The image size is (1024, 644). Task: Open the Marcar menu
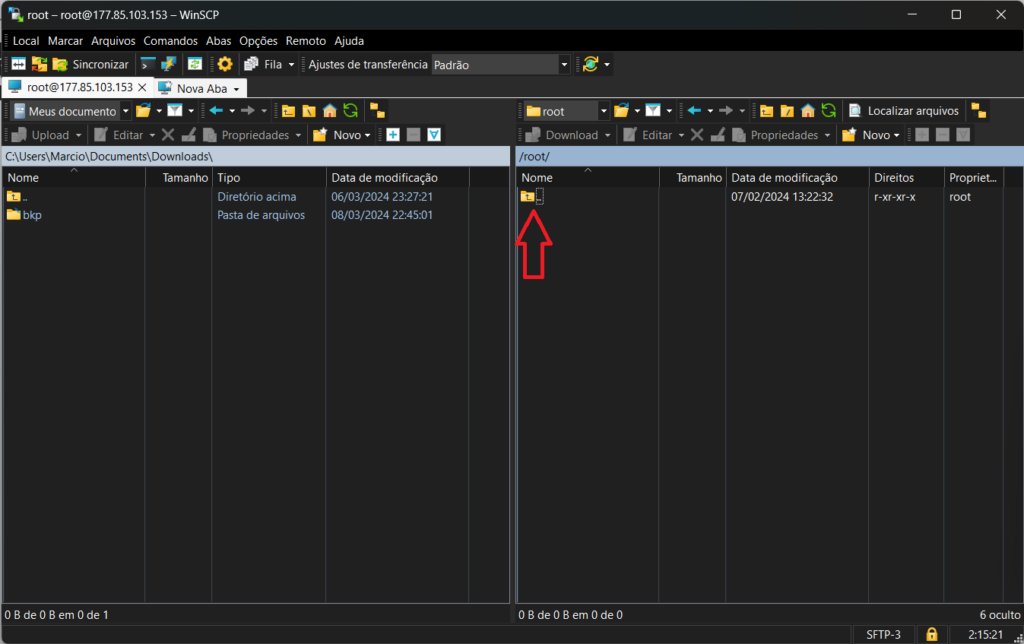65,40
